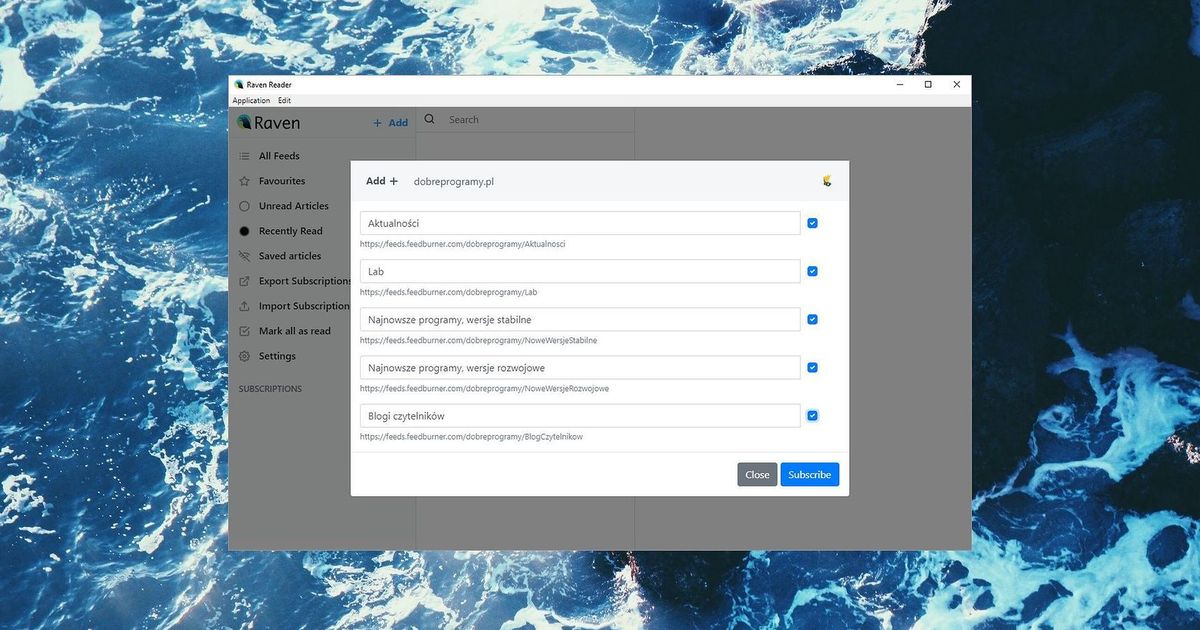Uncheck the Blogi czytelników feed checkbox
Image resolution: width=1200 pixels, height=630 pixels.
[812, 415]
